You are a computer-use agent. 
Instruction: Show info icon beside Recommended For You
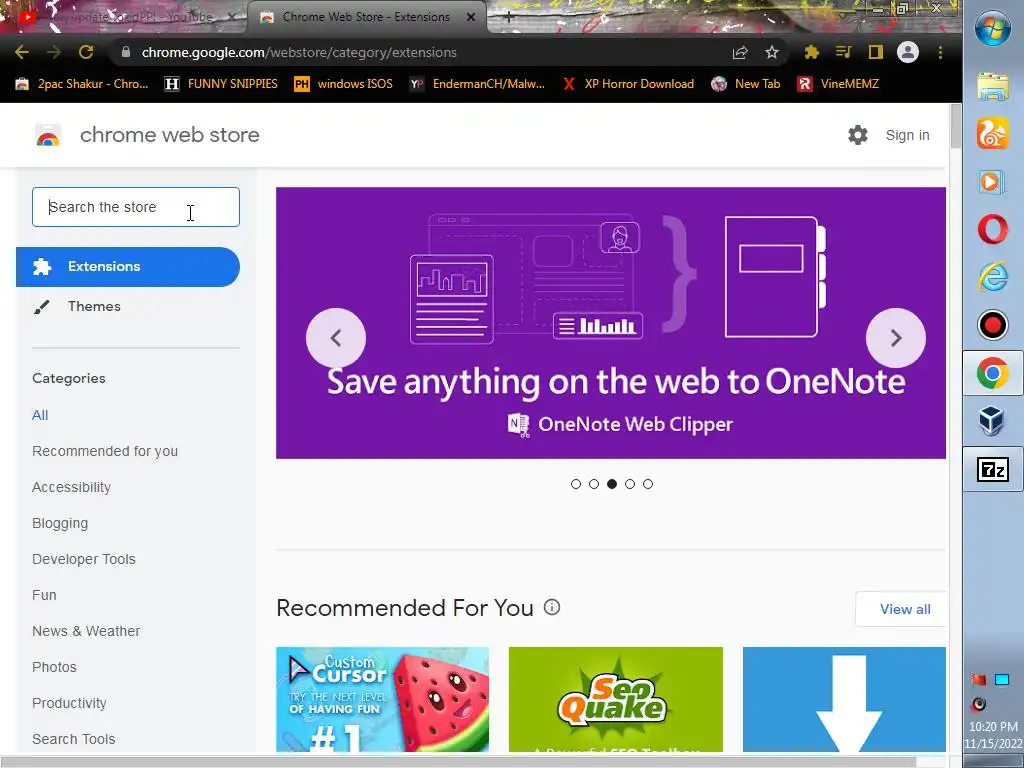(x=552, y=607)
